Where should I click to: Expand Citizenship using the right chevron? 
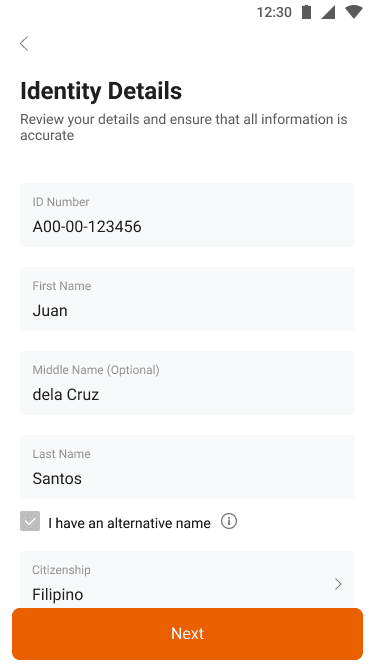[338, 584]
